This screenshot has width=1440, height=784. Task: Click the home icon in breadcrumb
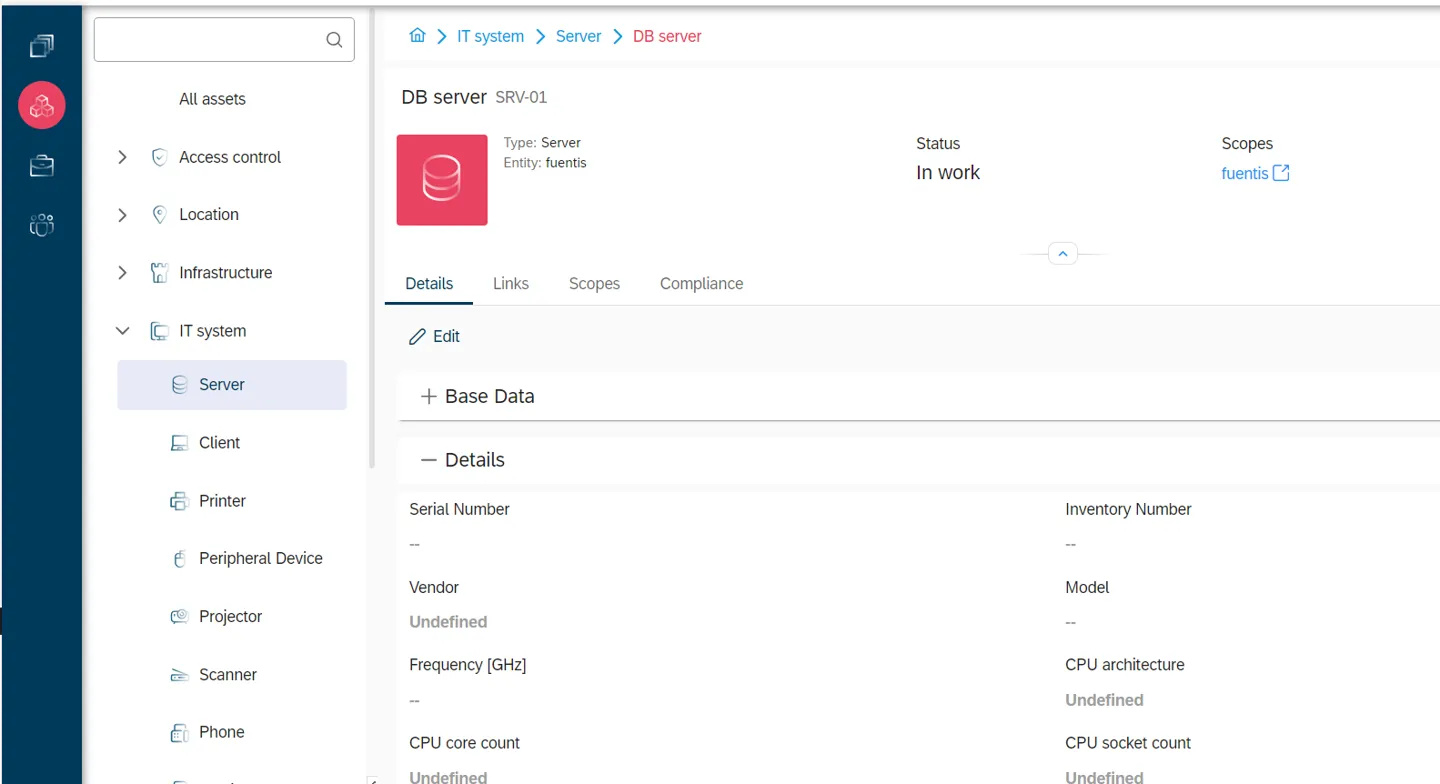(417, 36)
